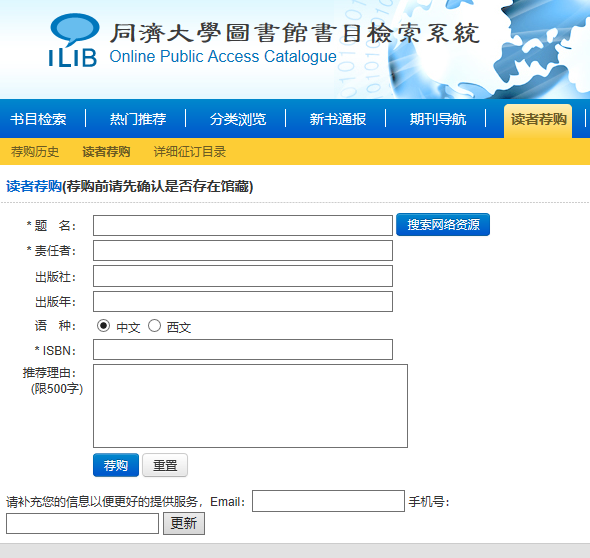Image resolution: width=590 pixels, height=558 pixels.
Task: Submit the form with 荐购 button
Action: point(116,465)
